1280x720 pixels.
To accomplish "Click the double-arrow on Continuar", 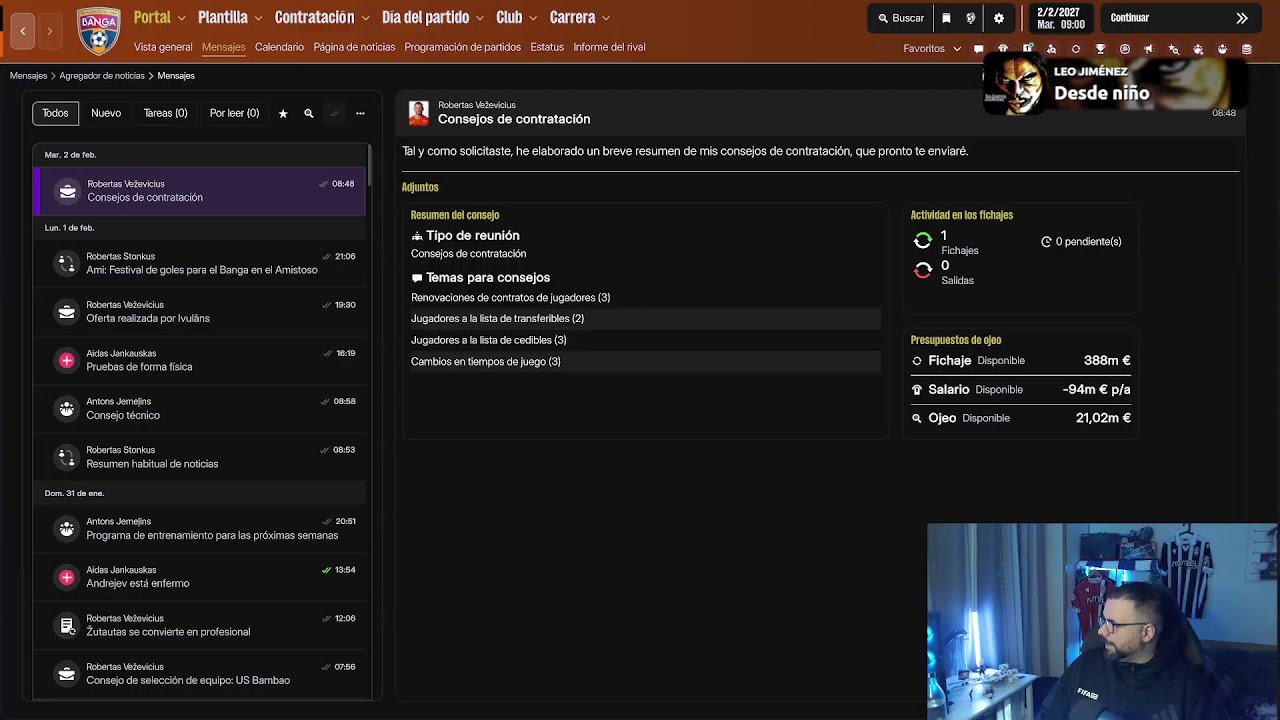I will coord(1242,18).
